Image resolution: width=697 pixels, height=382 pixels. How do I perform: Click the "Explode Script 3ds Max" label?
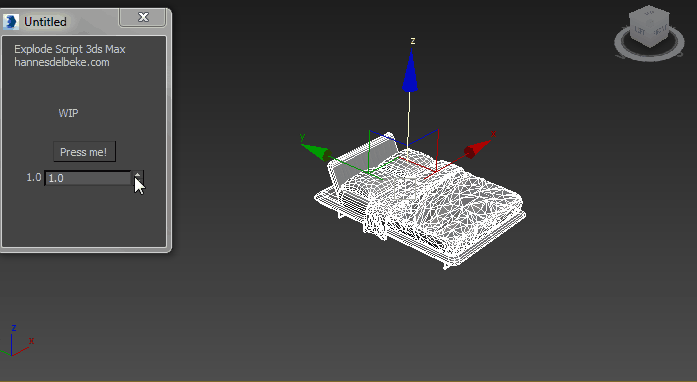click(70, 49)
